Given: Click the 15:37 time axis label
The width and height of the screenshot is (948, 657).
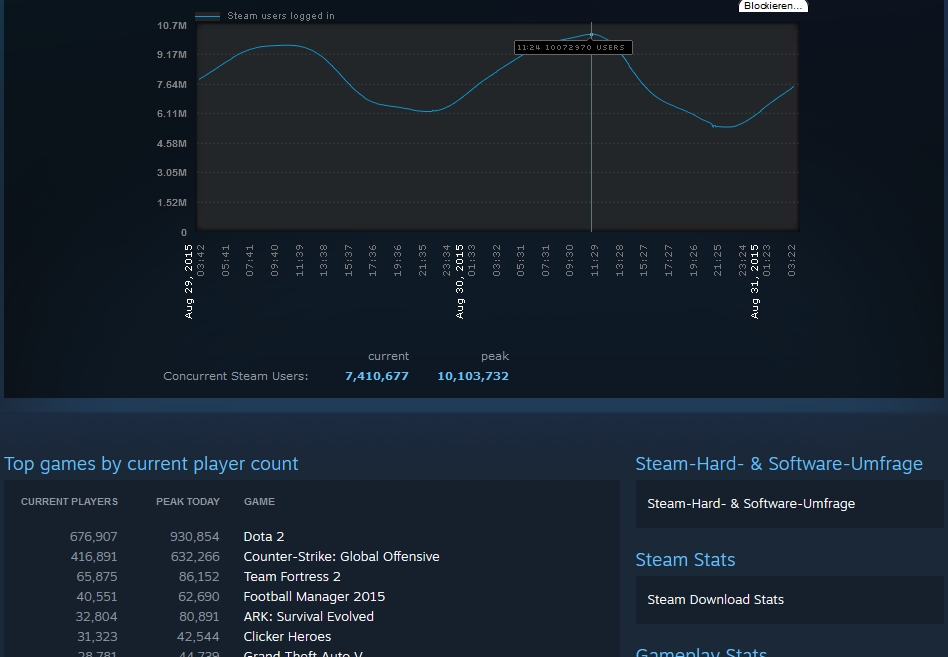Looking at the screenshot, I should 348,261.
